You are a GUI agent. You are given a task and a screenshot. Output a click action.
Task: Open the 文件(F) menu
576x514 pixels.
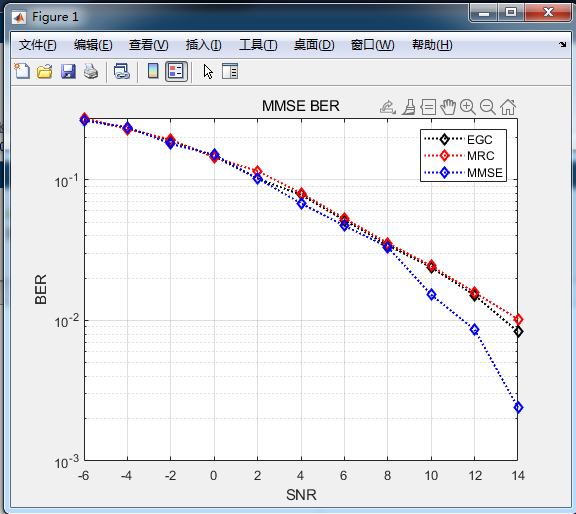coord(37,45)
